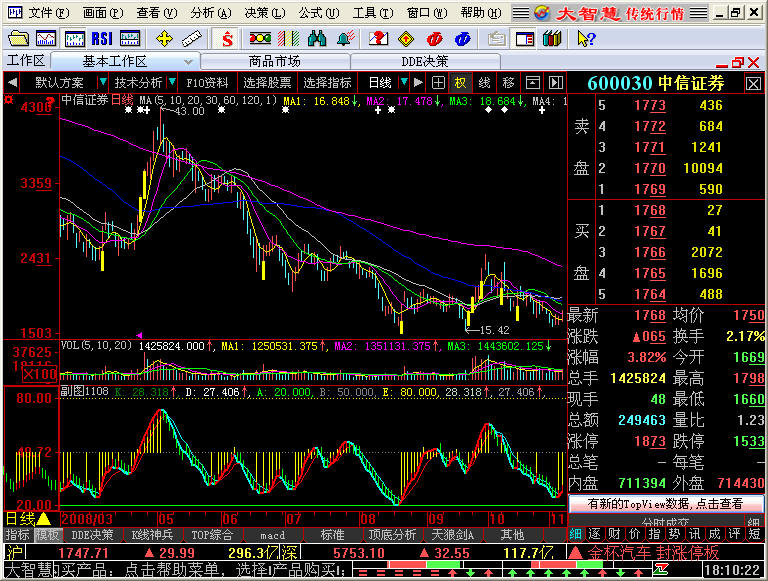Activate the What's This help pointer
Image resolution: width=768 pixels, height=581 pixels.
tap(586, 38)
